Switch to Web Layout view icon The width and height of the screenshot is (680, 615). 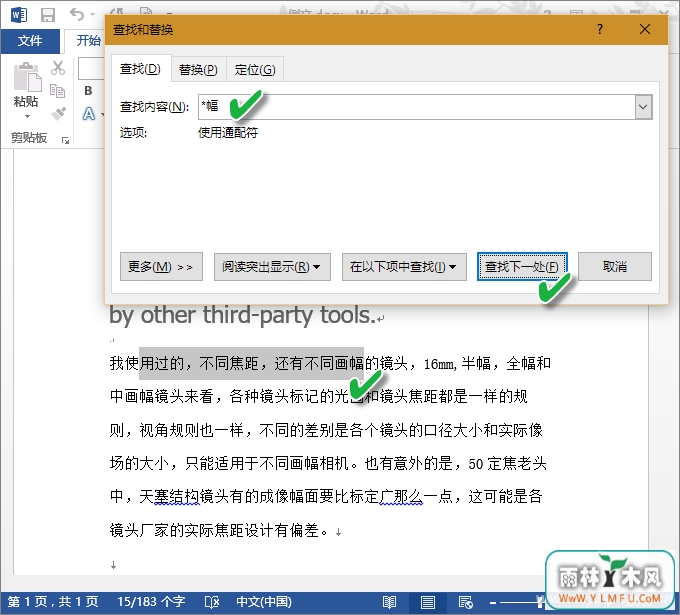(x=465, y=602)
